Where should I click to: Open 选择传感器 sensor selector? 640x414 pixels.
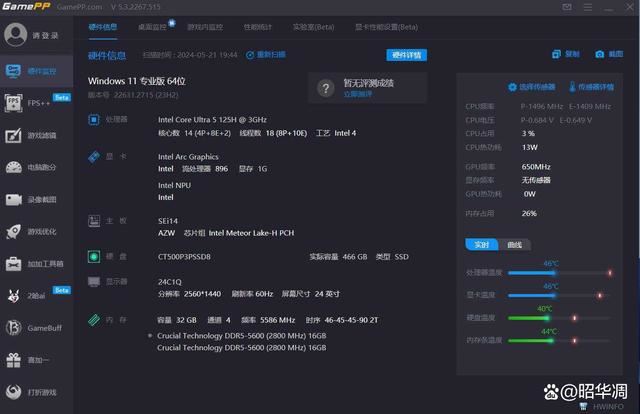532,87
